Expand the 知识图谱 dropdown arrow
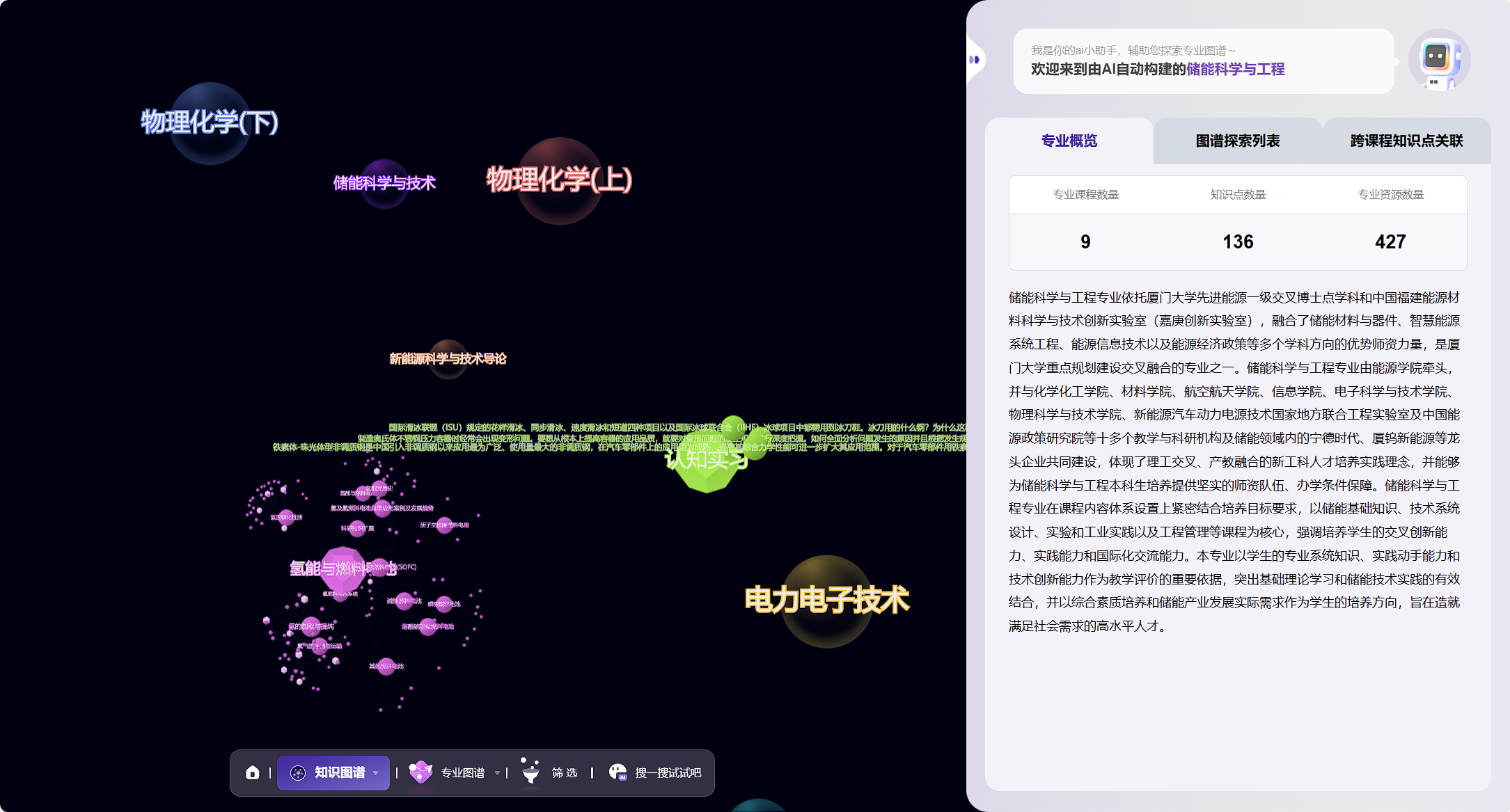Viewport: 1510px width, 812px height. tap(376, 773)
